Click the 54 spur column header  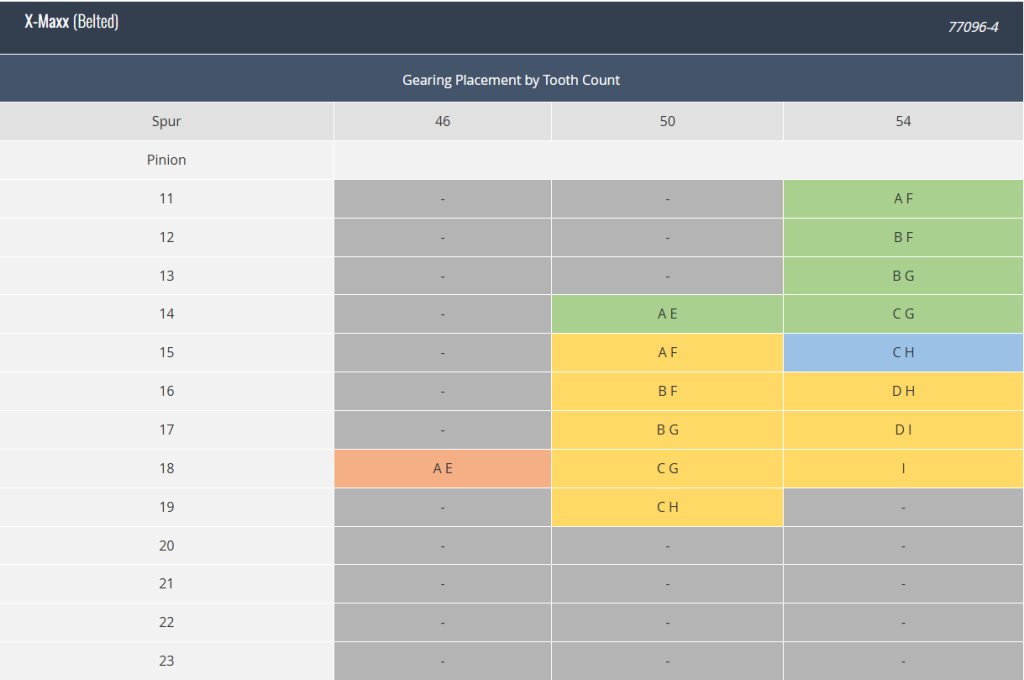click(903, 121)
